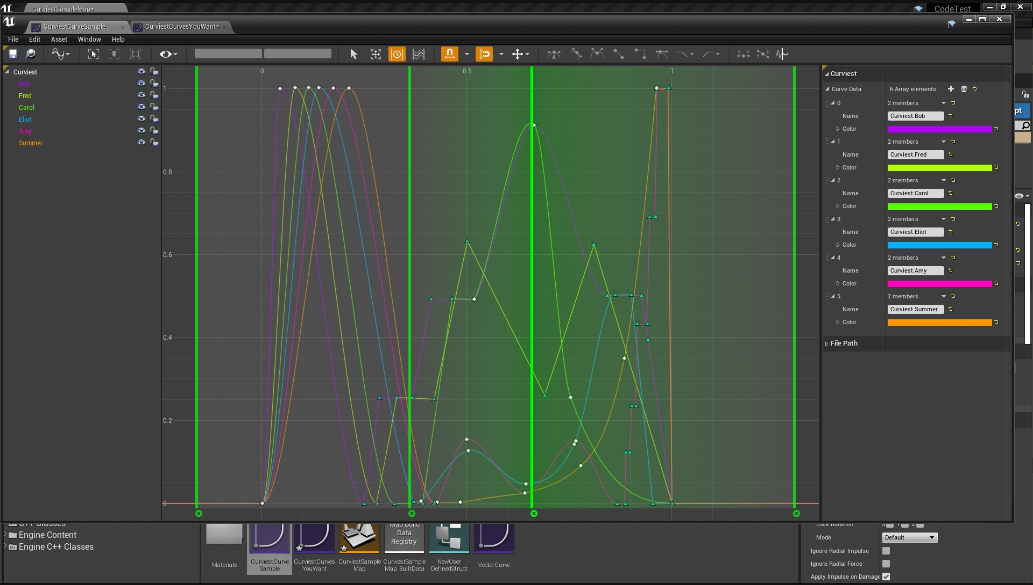Open the Help menu
This screenshot has height=585, width=1033.
(118, 40)
